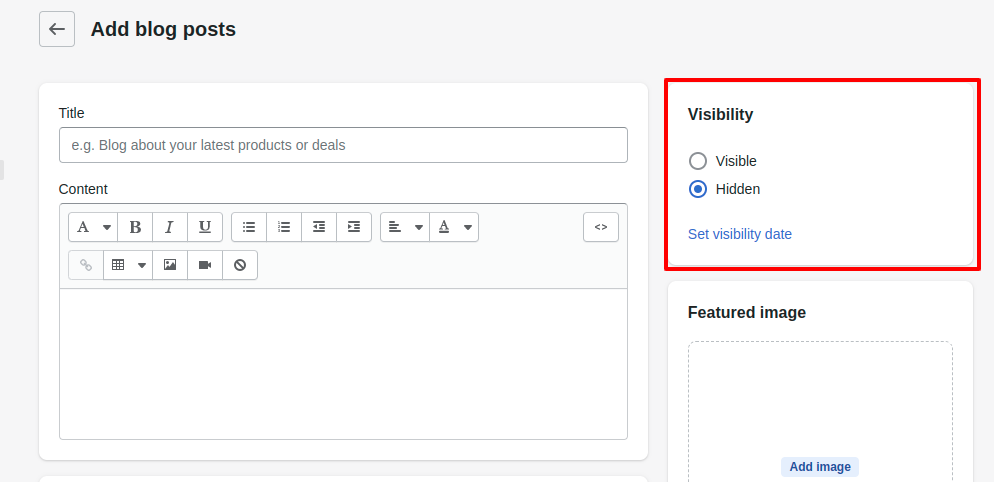Open the font formatting dropdown

[x=93, y=227]
